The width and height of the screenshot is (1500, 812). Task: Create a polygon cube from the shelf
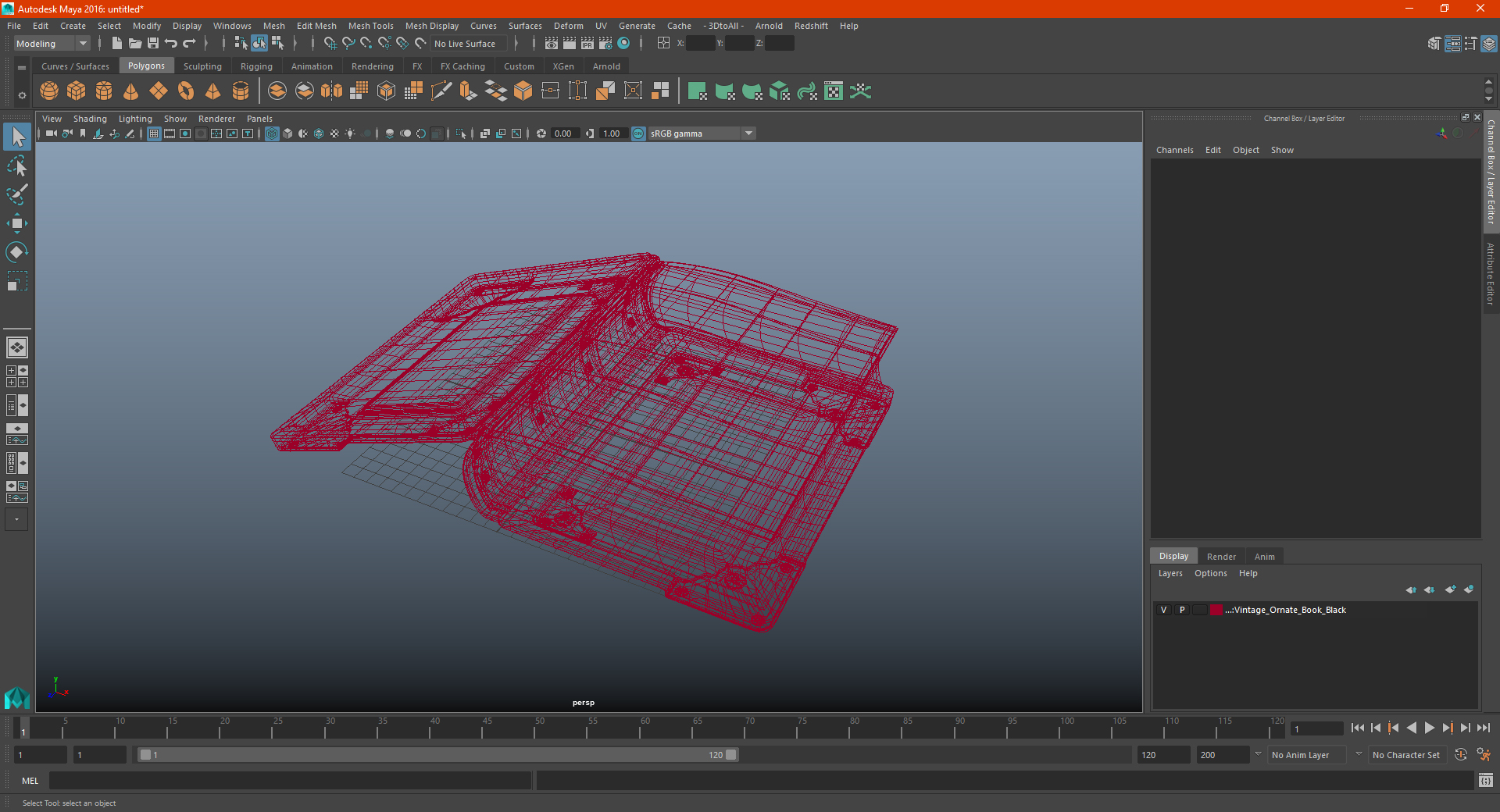77,91
